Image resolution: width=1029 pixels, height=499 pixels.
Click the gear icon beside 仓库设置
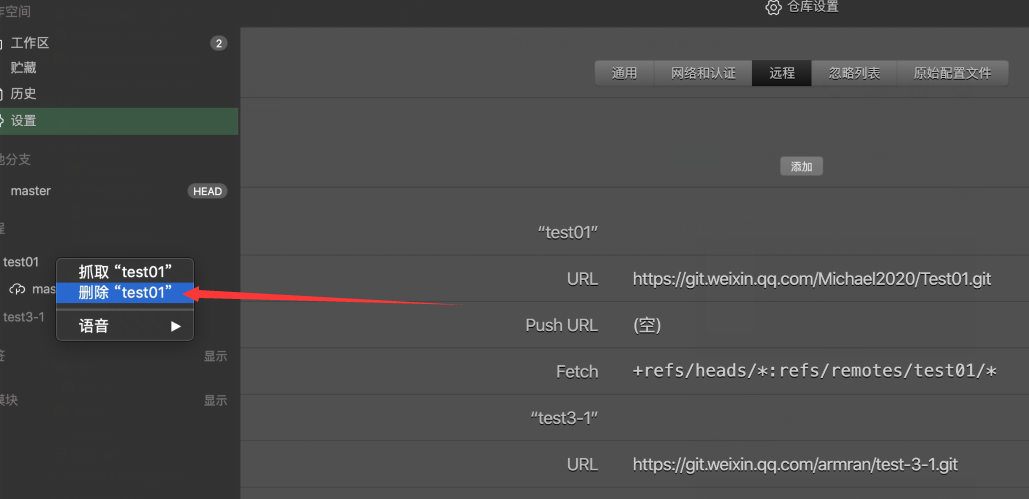[x=773, y=7]
